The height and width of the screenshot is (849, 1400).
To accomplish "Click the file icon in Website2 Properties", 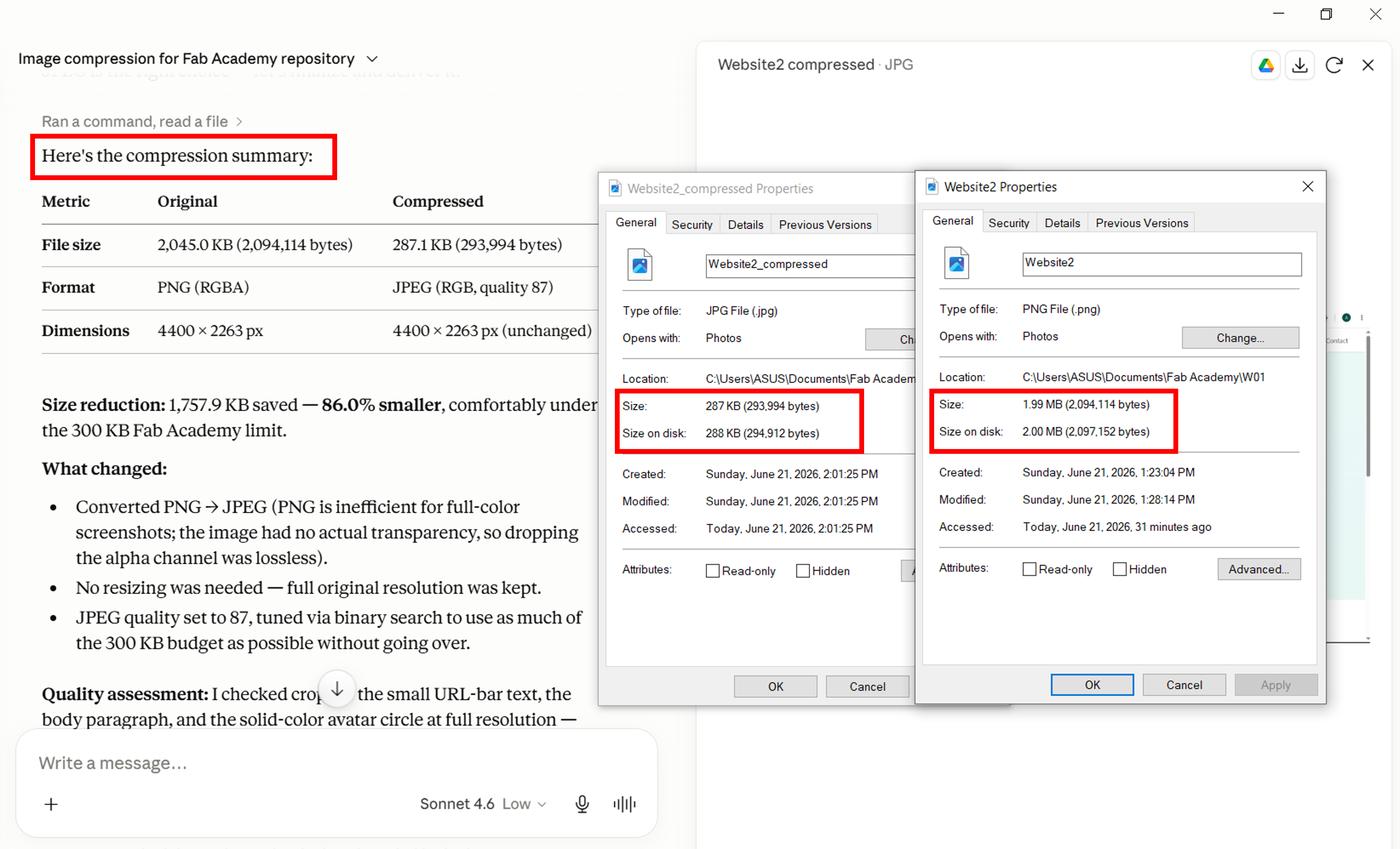I will pos(956,263).
